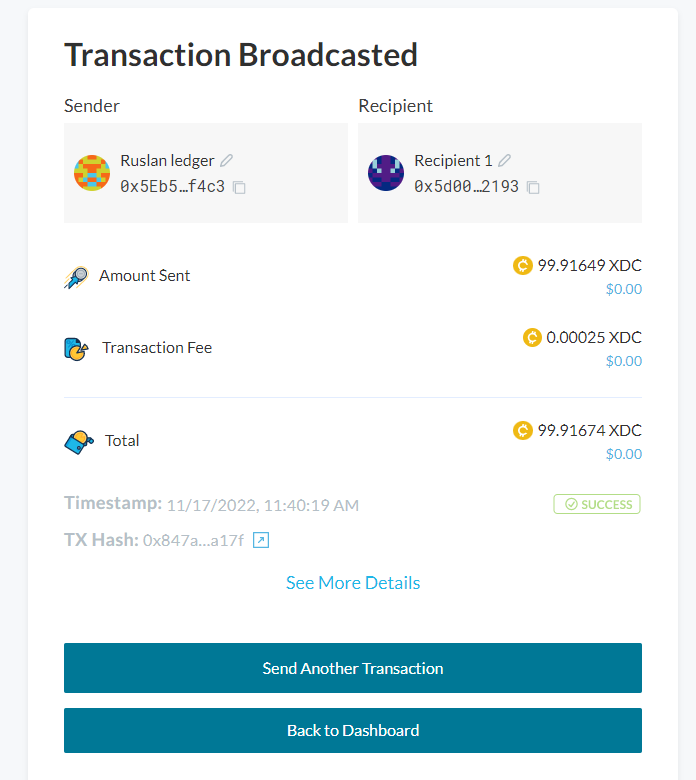Click the TX hash 0x847a...a17f text

point(193,540)
